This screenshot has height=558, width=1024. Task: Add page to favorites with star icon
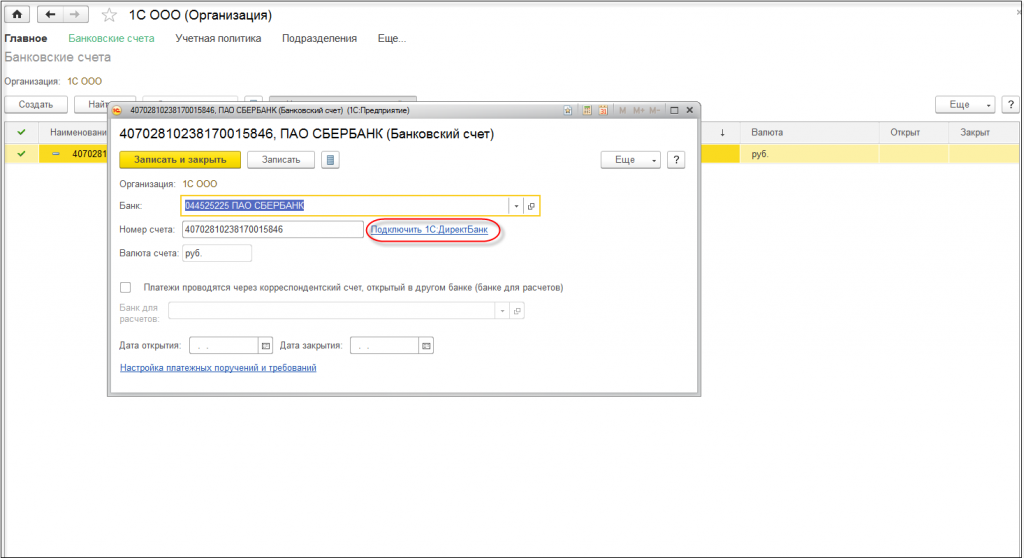[x=109, y=15]
